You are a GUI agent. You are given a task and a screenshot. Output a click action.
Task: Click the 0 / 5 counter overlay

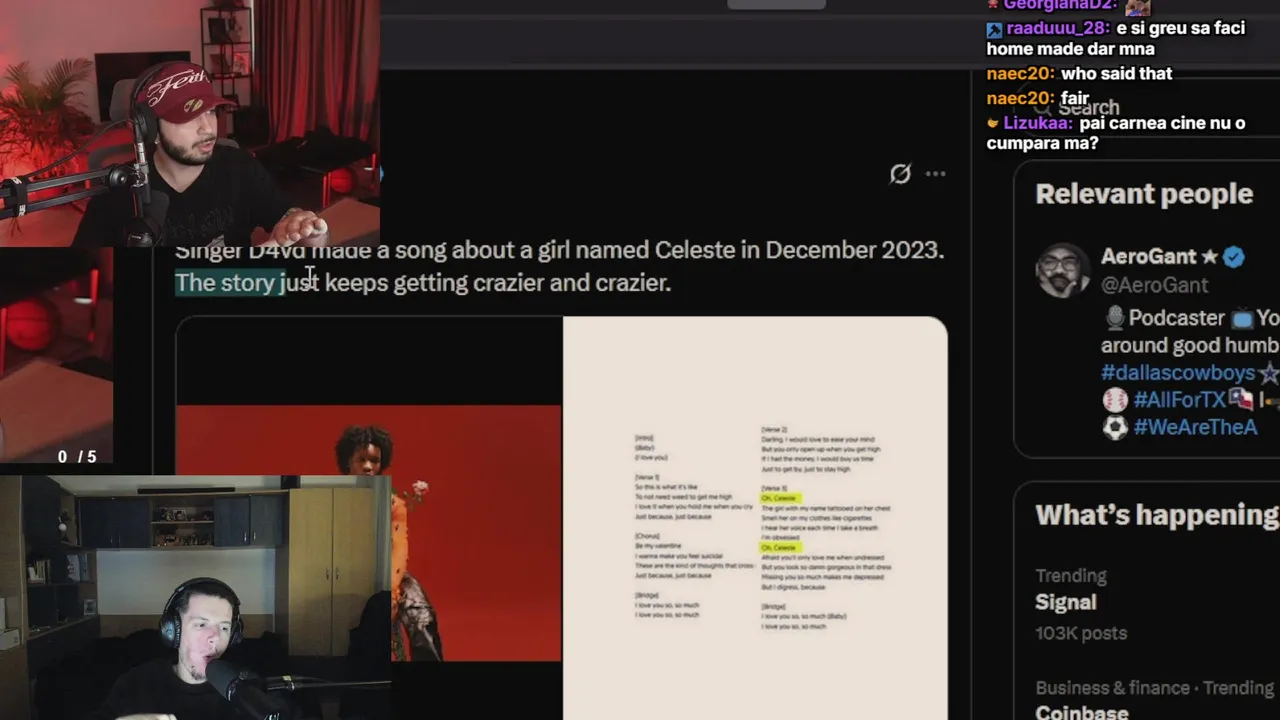(x=77, y=457)
